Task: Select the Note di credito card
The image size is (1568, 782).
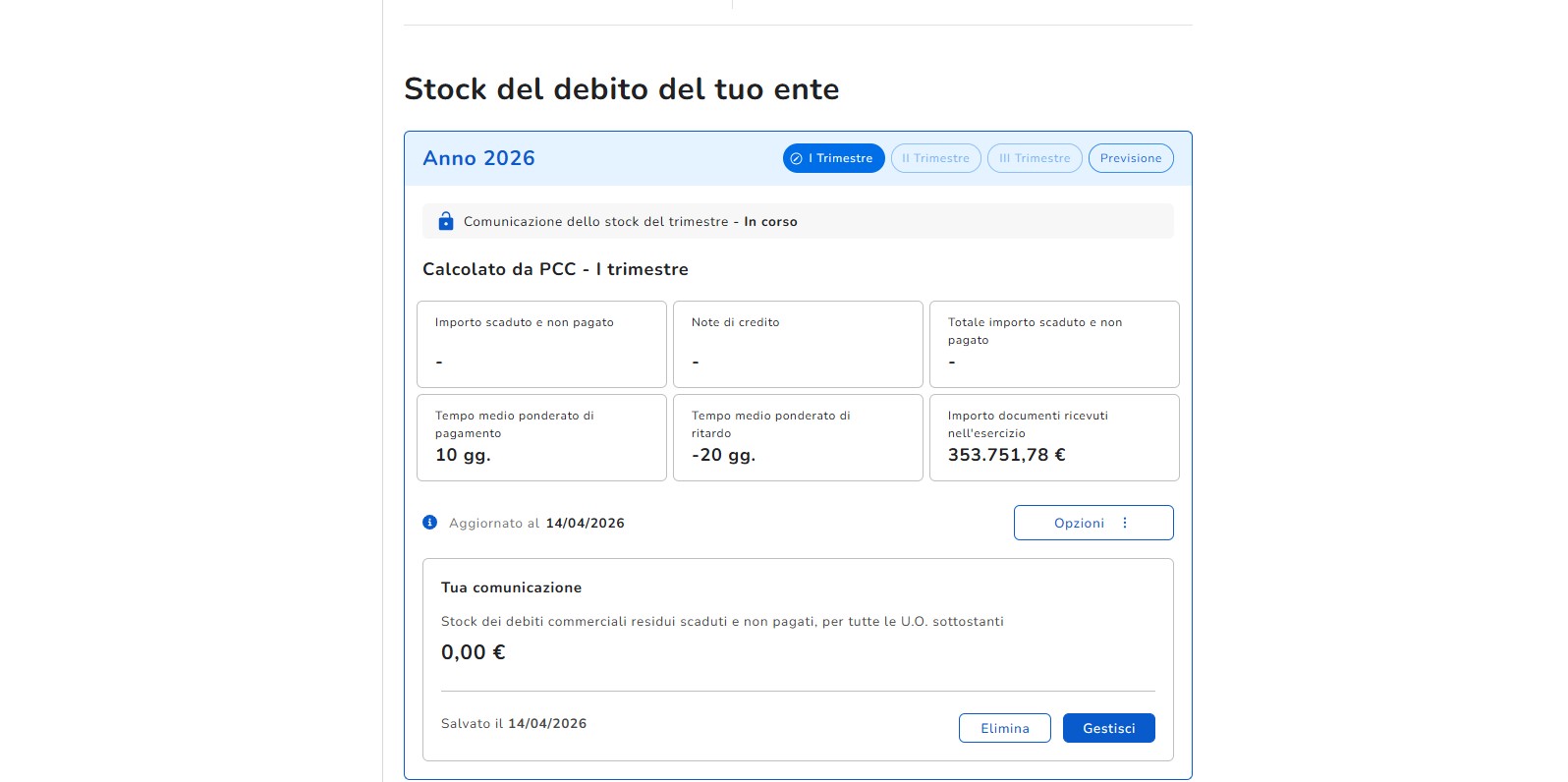Action: click(798, 344)
